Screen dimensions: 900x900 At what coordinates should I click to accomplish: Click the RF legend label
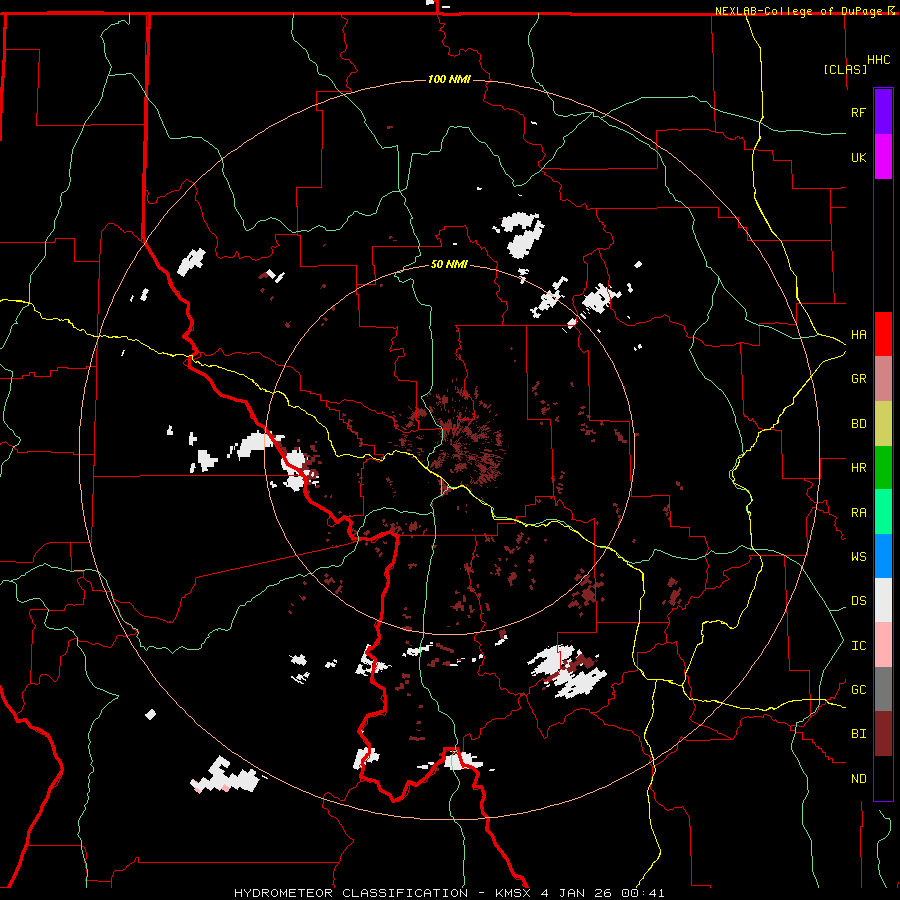tap(858, 112)
